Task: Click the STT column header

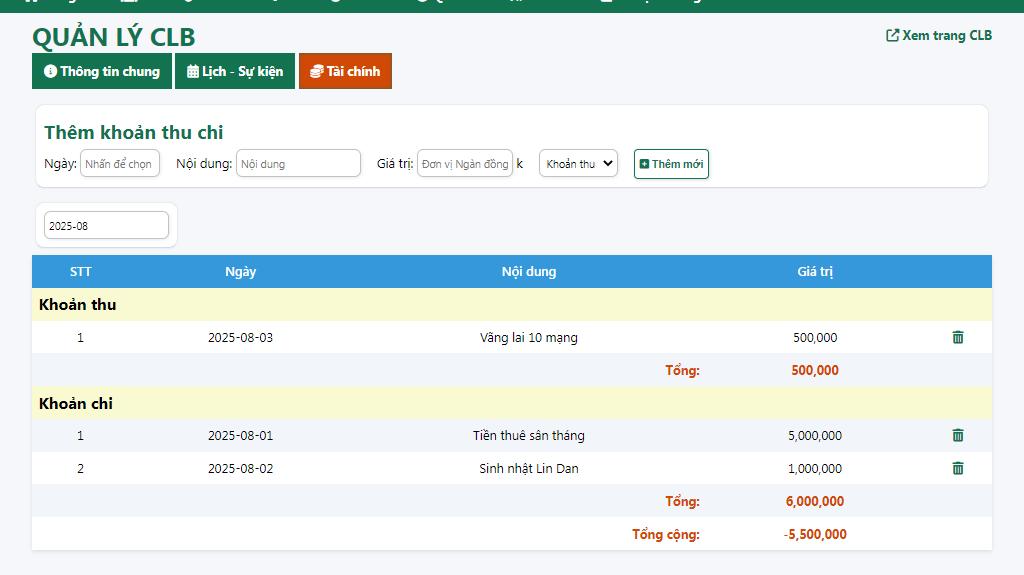Action: (x=80, y=272)
